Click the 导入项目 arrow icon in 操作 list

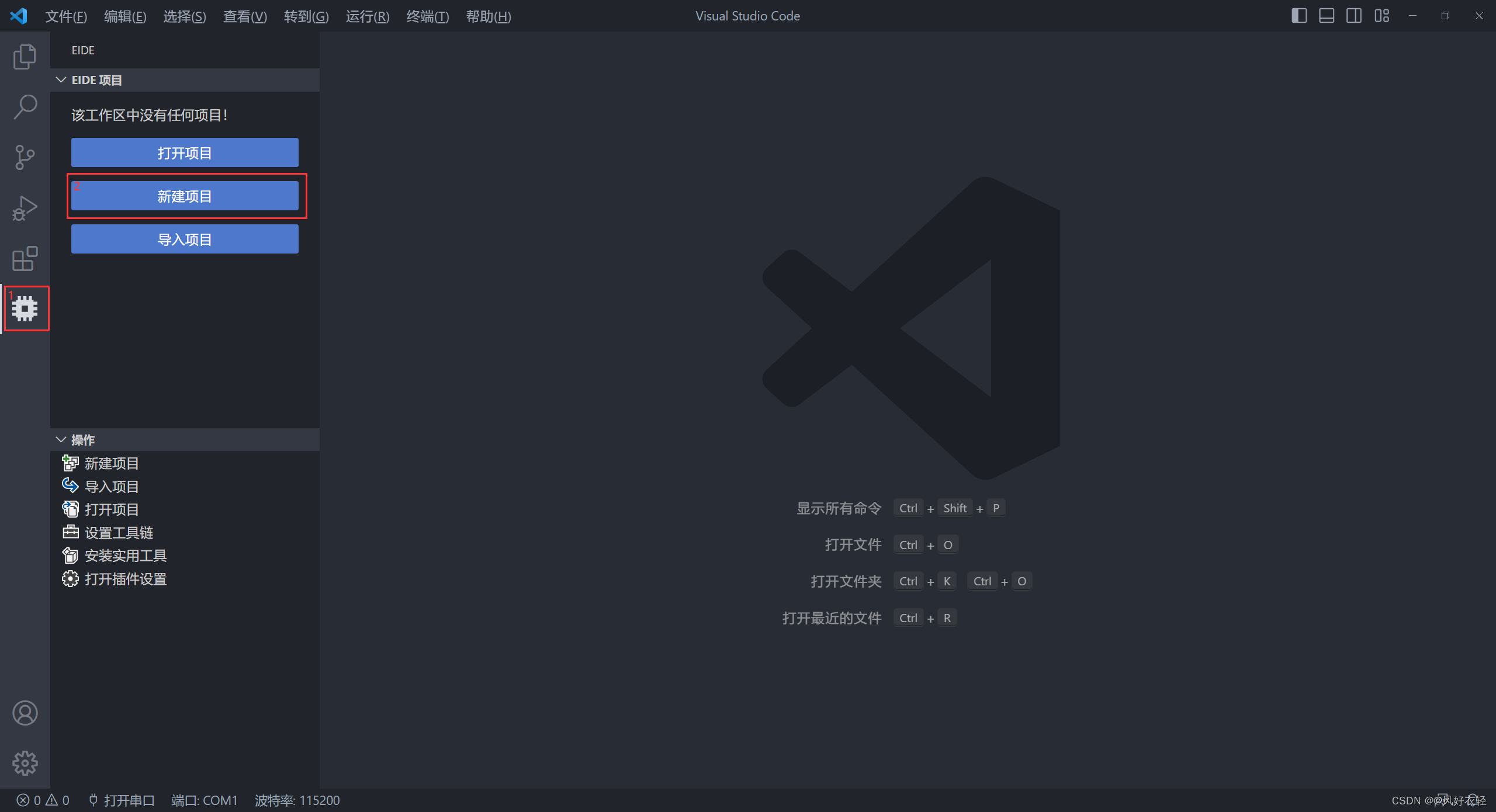[x=70, y=486]
